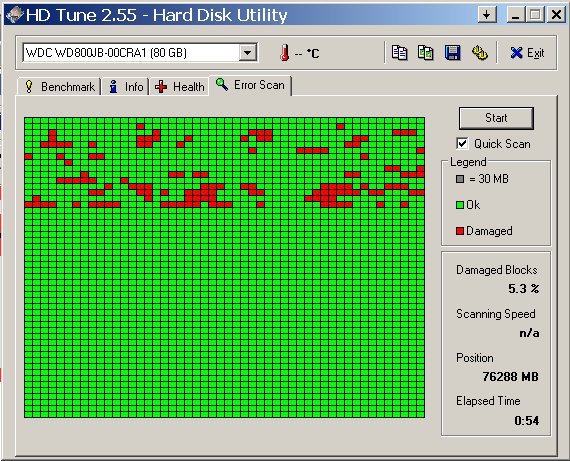This screenshot has height=461, width=570.
Task: Click the green Ok legend swatch
Action: coord(460,205)
